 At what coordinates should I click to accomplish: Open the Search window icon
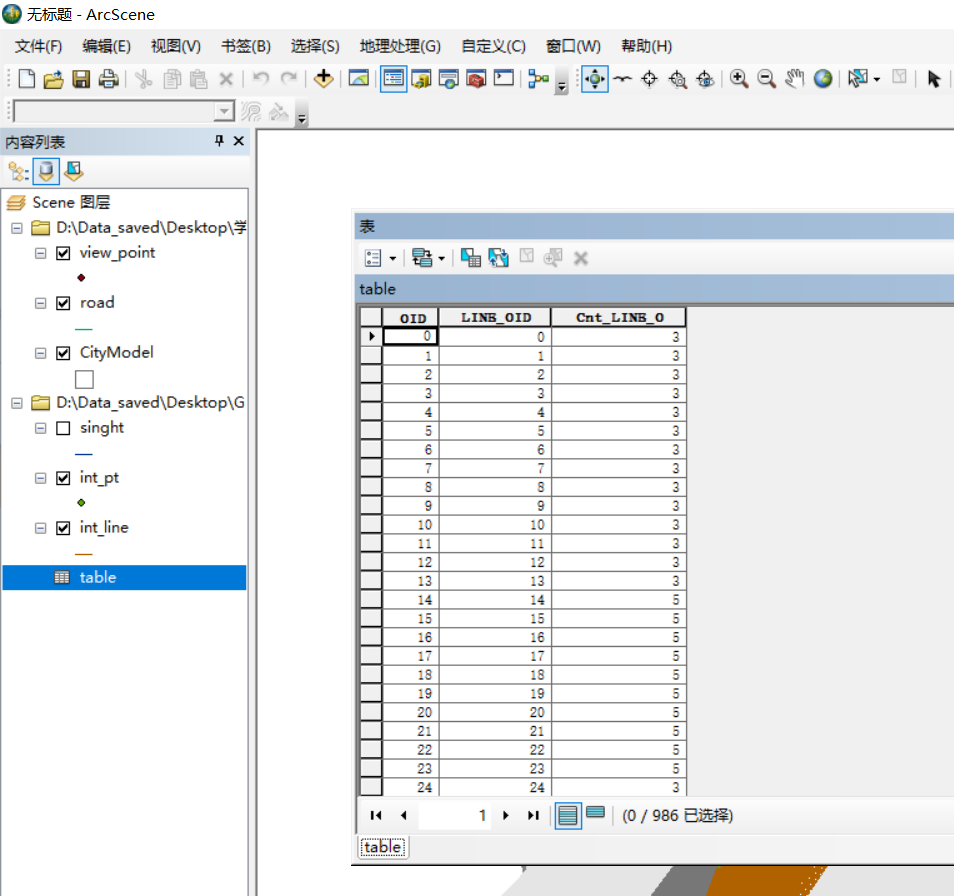pos(449,79)
